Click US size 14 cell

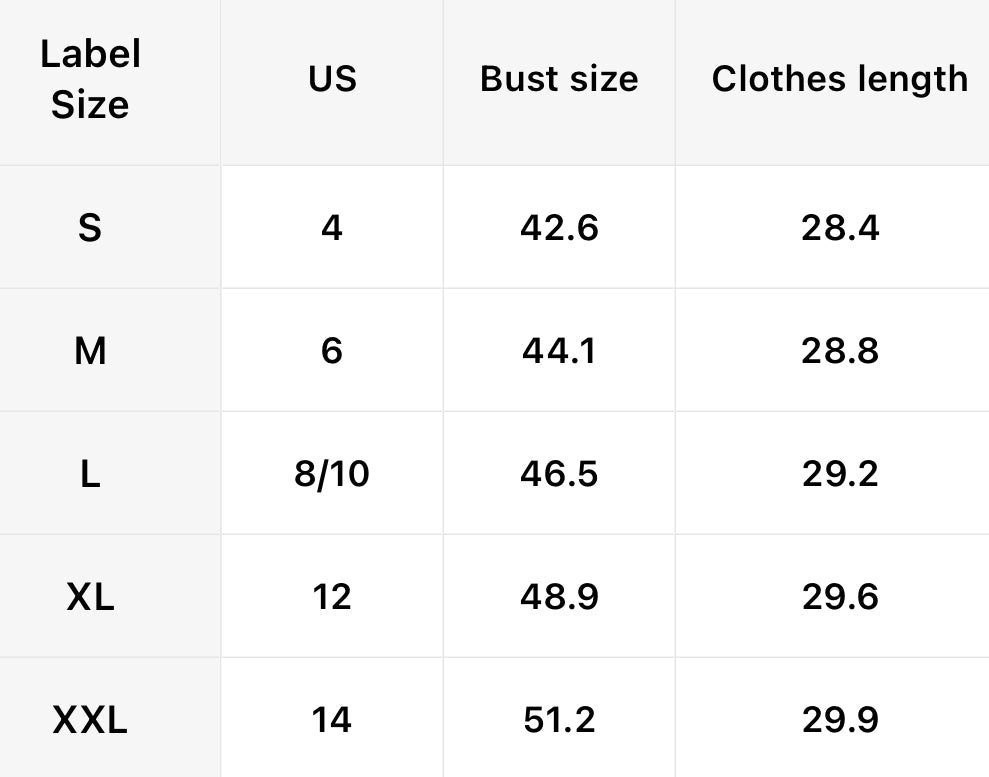tap(332, 720)
